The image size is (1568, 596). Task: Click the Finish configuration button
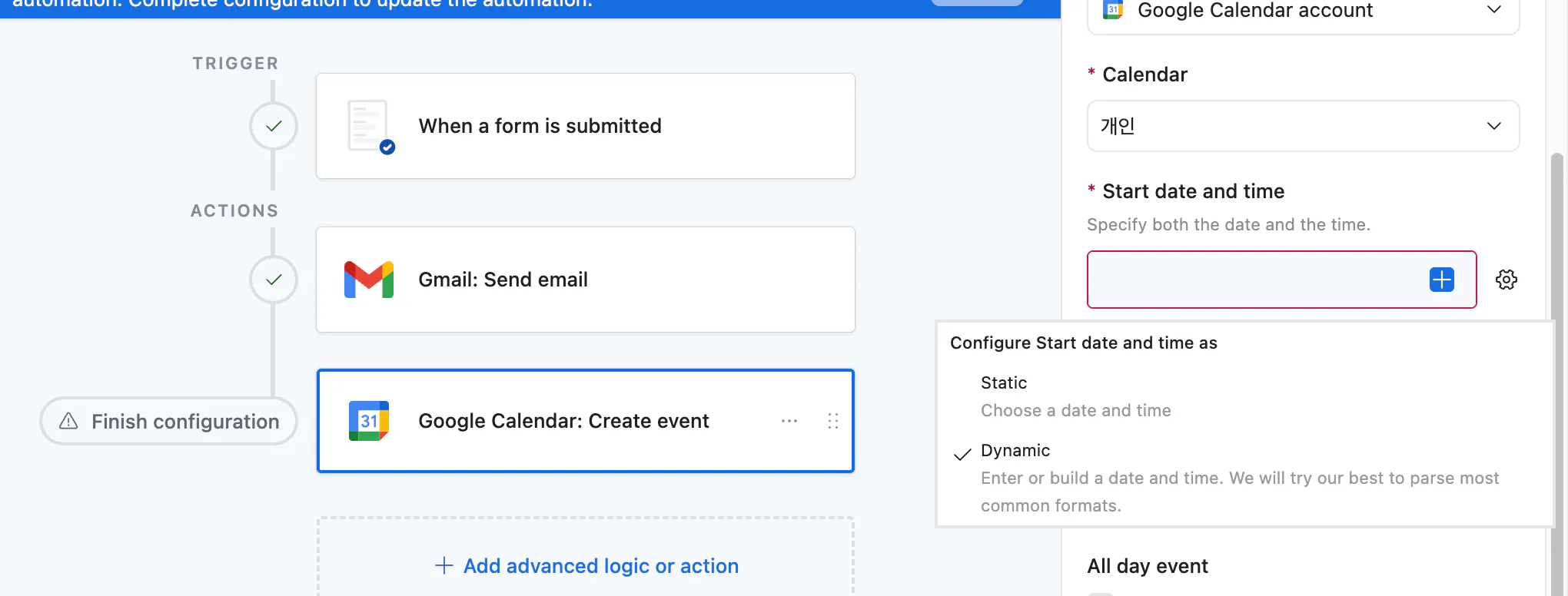point(169,421)
